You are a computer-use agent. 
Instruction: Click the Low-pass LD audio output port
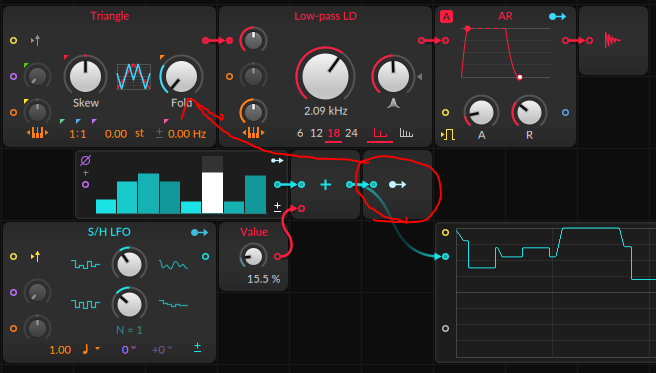click(421, 41)
